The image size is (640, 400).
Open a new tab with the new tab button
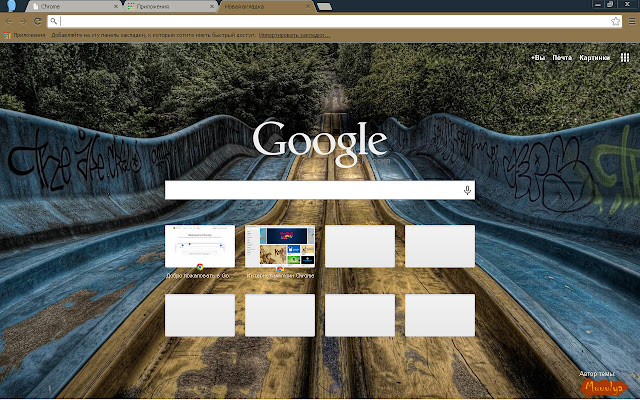324,7
